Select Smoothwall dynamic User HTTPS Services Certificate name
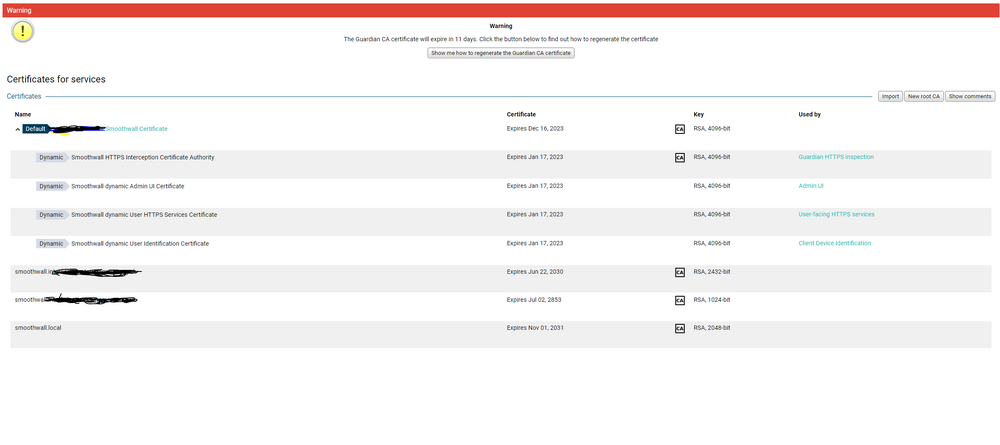The image size is (1000, 445). (x=144, y=215)
